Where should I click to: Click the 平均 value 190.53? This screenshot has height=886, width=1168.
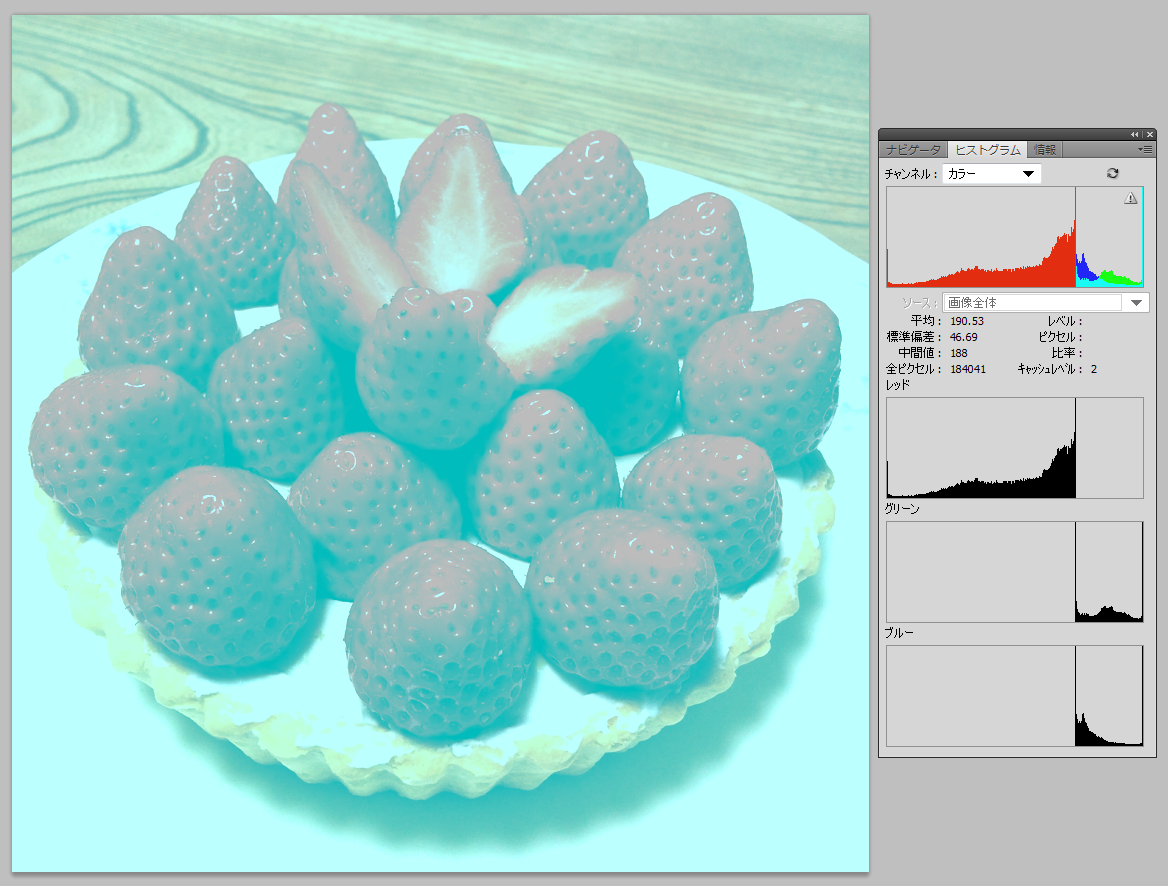(967, 321)
